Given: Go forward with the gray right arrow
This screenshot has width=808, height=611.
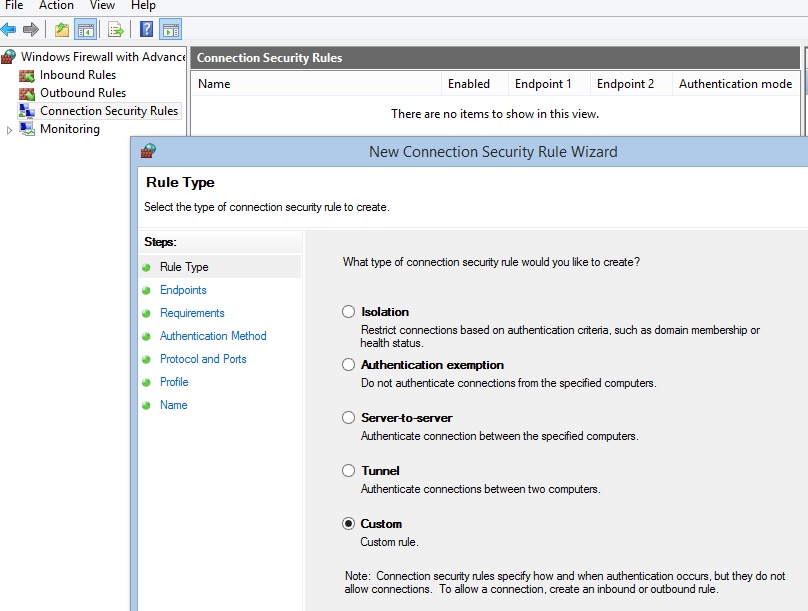Looking at the screenshot, I should pos(31,29).
